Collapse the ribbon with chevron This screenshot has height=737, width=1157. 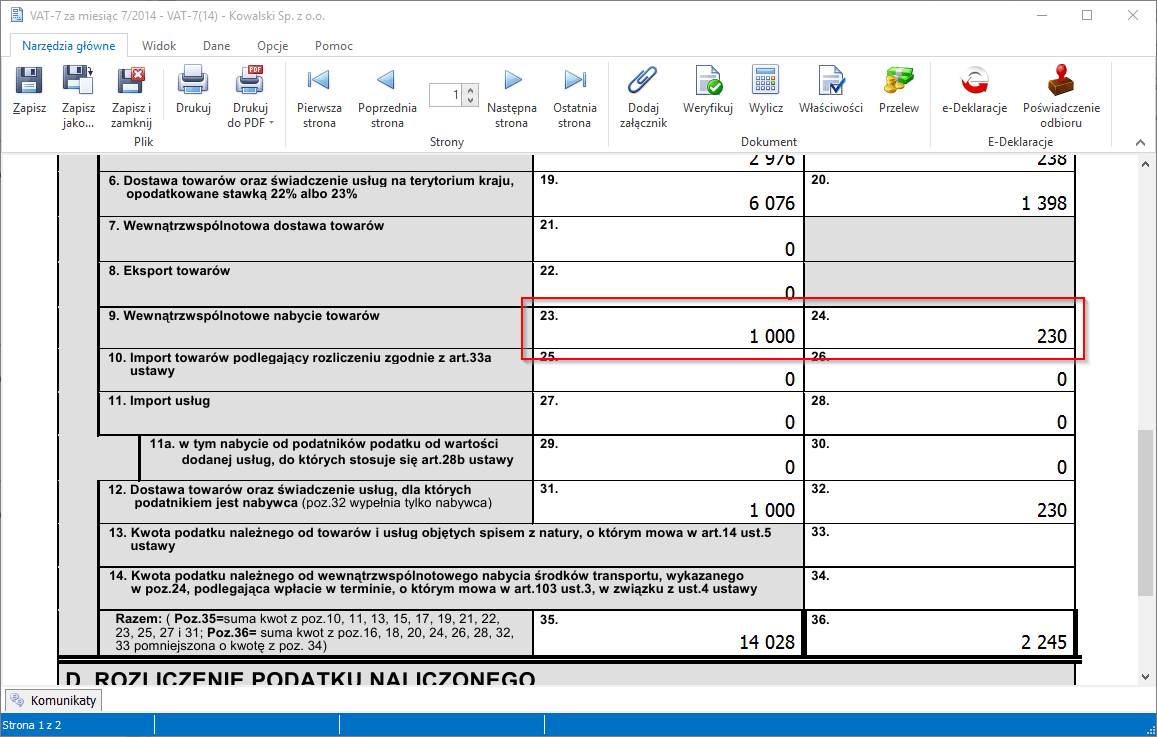pyautogui.click(x=1137, y=142)
